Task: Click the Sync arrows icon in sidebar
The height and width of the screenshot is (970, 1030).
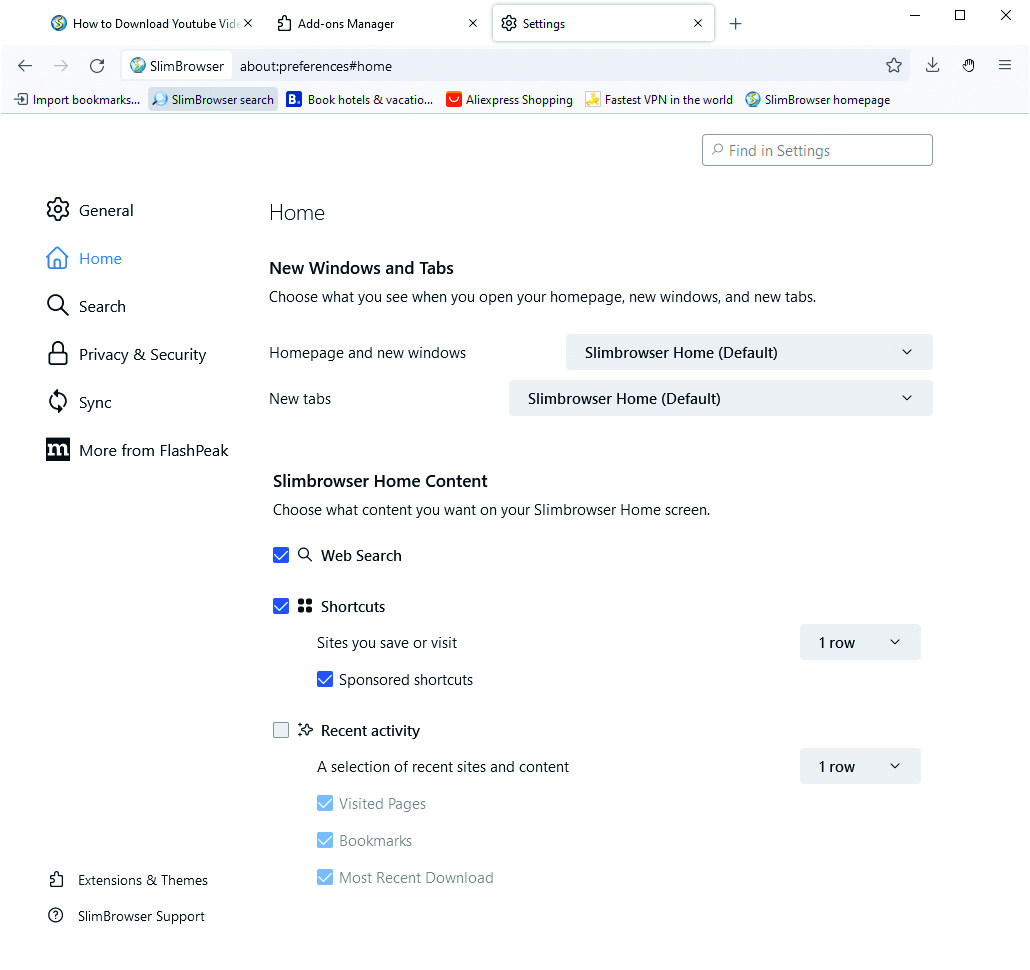Action: tap(58, 401)
